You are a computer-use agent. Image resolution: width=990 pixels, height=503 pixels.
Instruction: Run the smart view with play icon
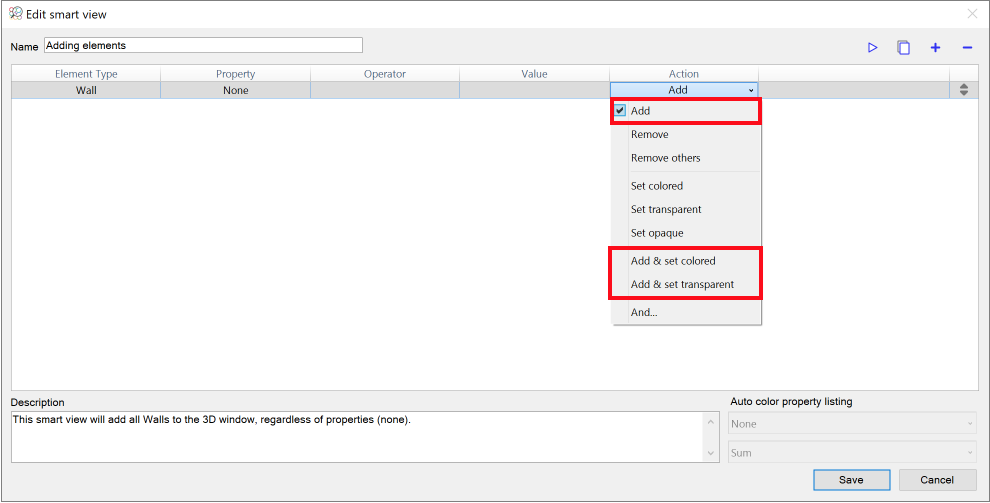tap(873, 47)
